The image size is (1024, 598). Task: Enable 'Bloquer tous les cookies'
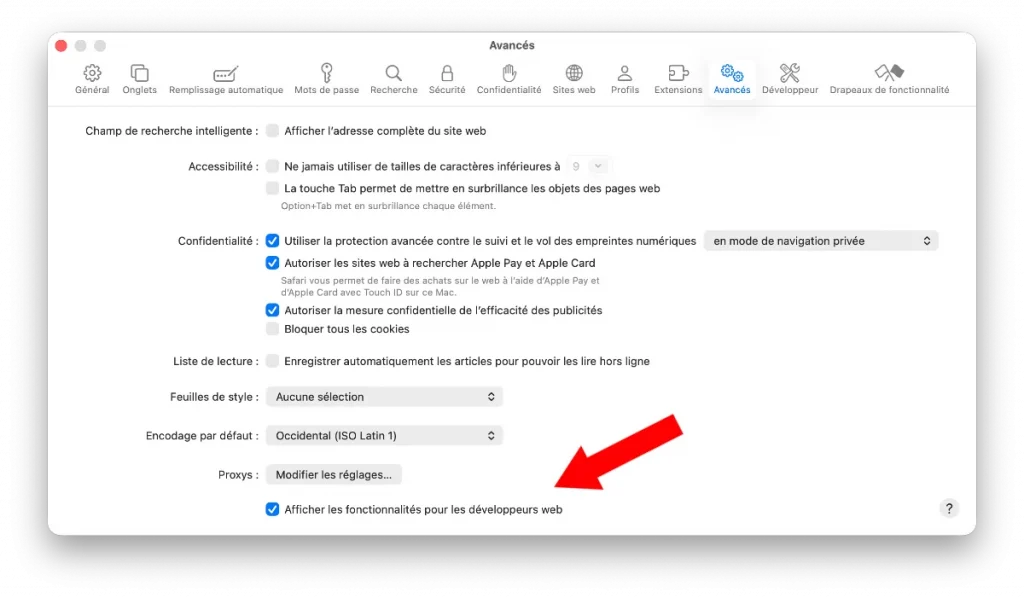pos(272,328)
